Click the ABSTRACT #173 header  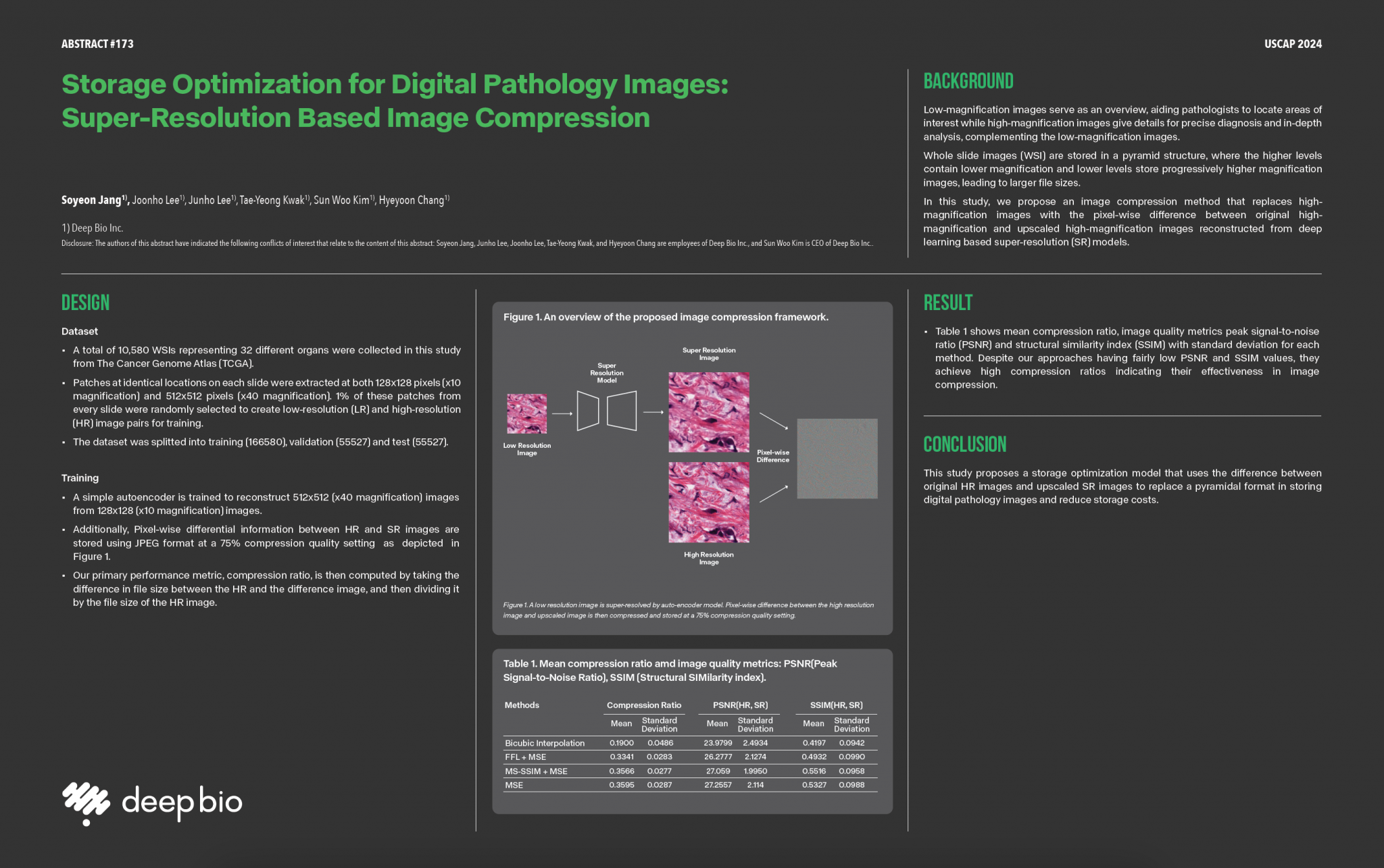click(x=97, y=43)
